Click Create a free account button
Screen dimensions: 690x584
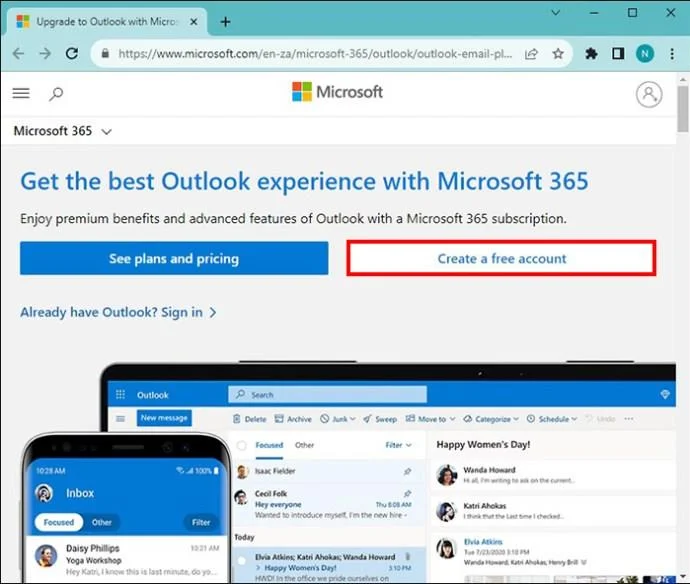[501, 258]
